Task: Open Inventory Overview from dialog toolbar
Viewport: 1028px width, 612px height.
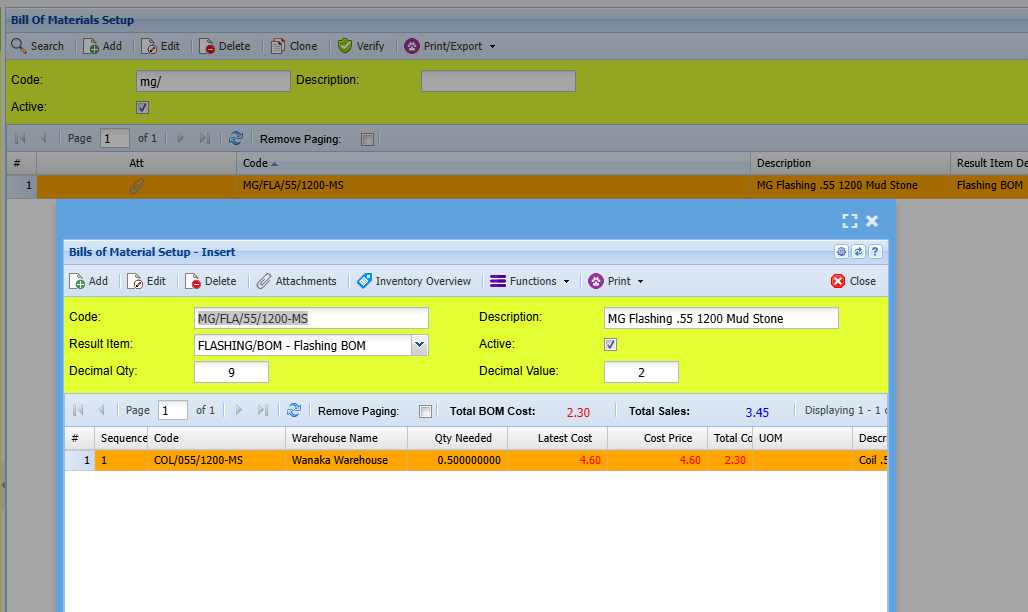Action: pos(414,281)
